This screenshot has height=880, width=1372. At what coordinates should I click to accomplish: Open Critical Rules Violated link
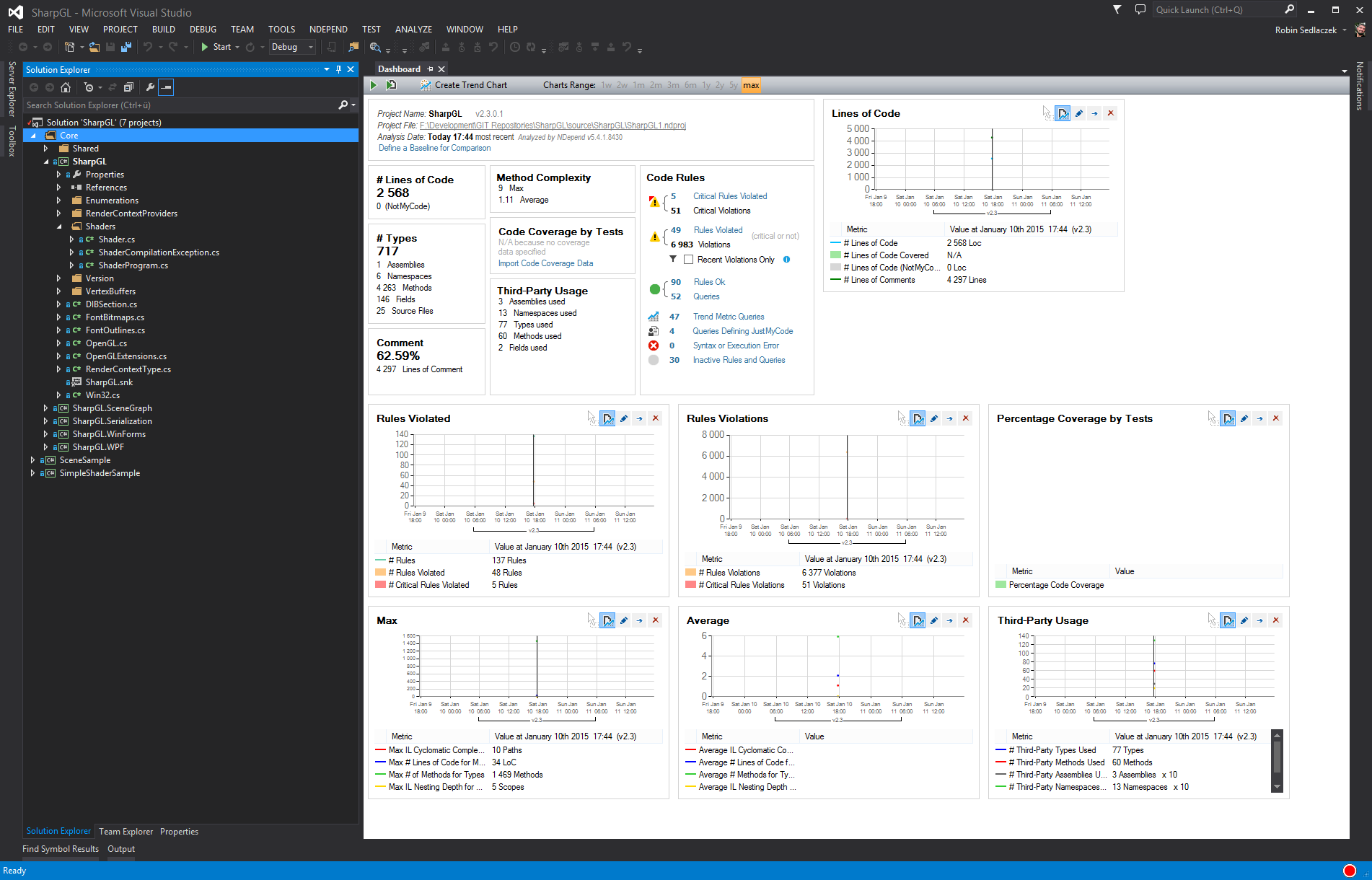click(x=730, y=196)
